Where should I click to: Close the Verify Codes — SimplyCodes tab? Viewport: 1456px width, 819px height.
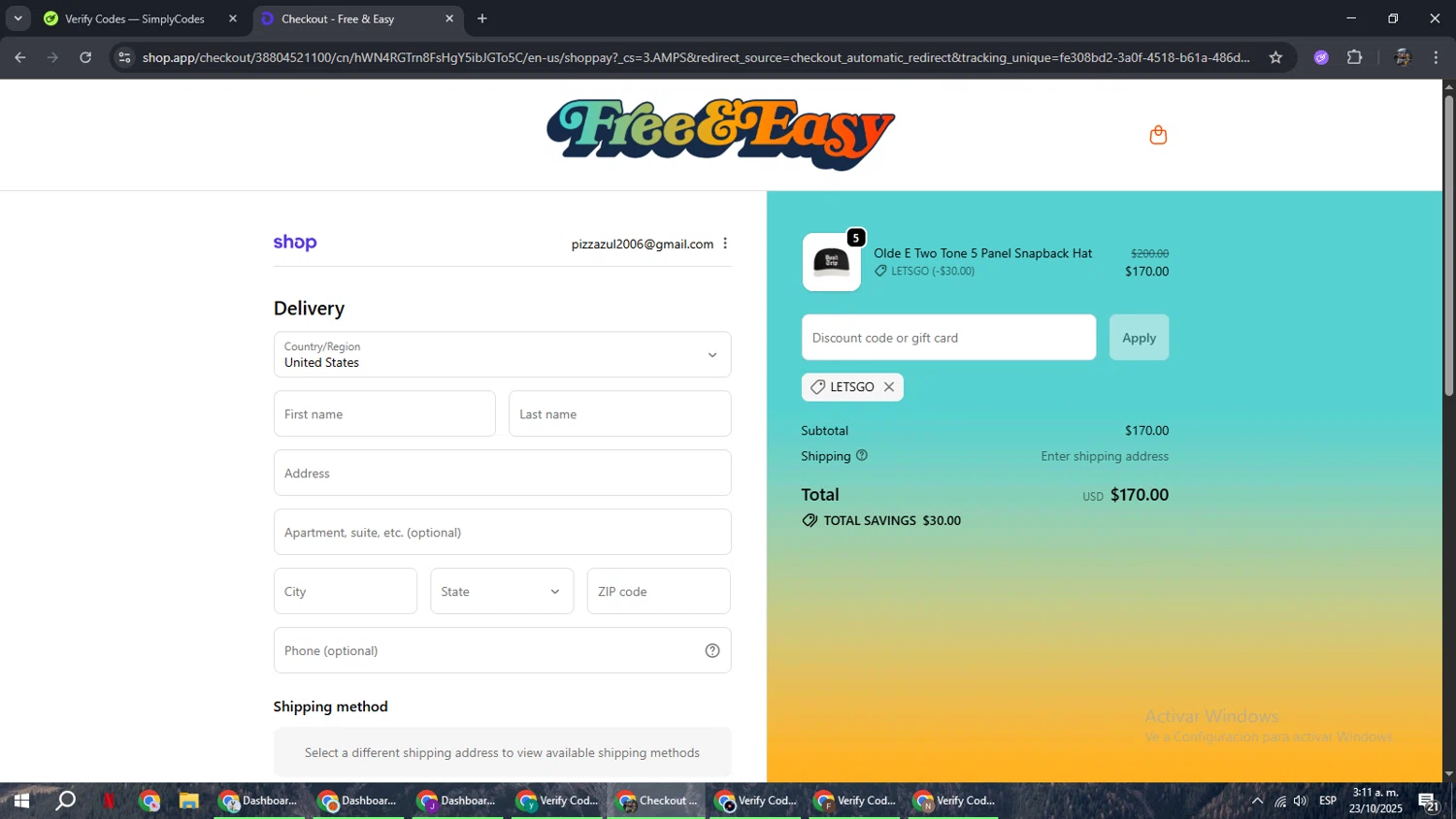pyautogui.click(x=233, y=18)
